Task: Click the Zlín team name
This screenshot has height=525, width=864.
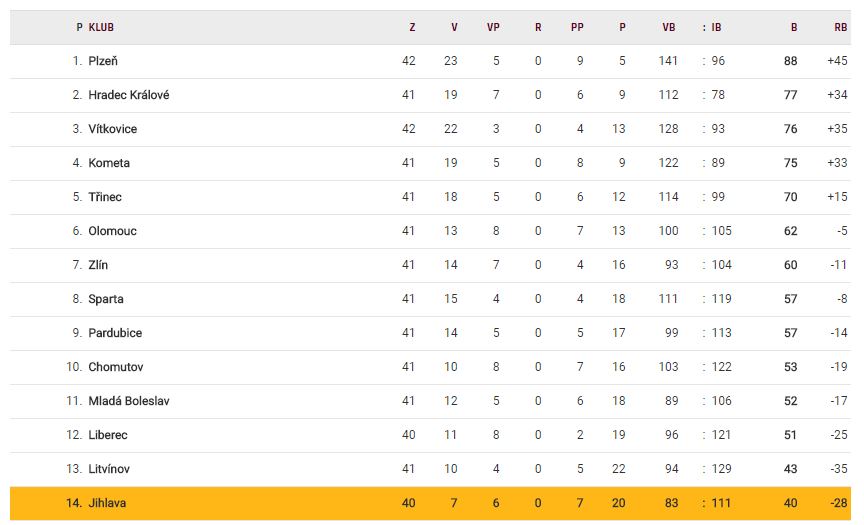Action: tap(98, 265)
